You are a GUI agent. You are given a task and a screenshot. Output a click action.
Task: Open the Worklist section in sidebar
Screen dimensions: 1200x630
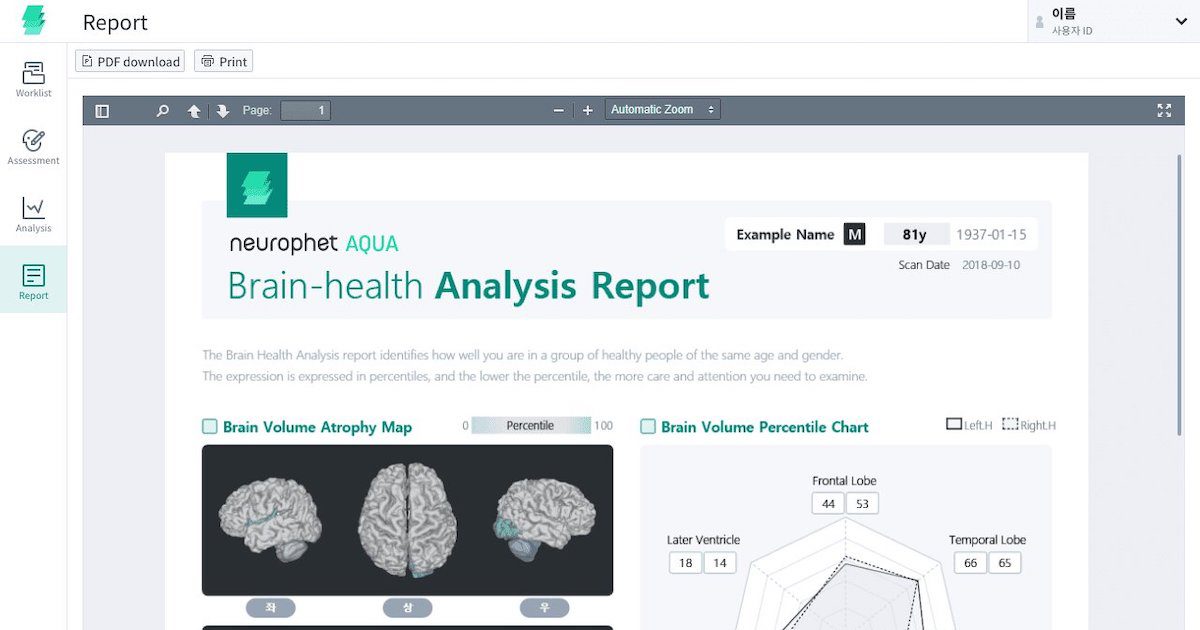pyautogui.click(x=33, y=78)
